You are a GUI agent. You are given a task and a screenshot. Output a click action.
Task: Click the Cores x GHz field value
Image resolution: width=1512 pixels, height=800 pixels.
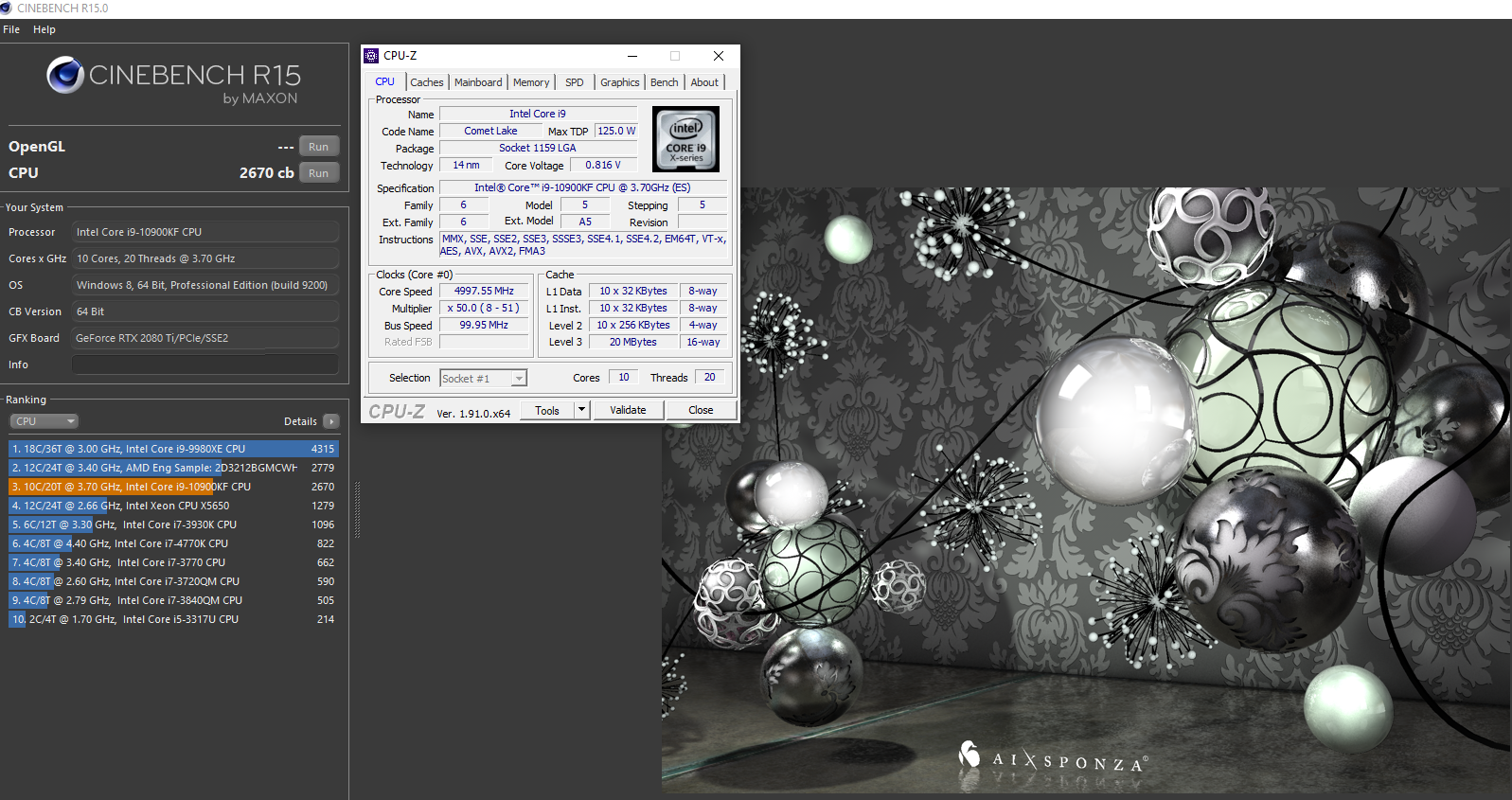[205, 258]
